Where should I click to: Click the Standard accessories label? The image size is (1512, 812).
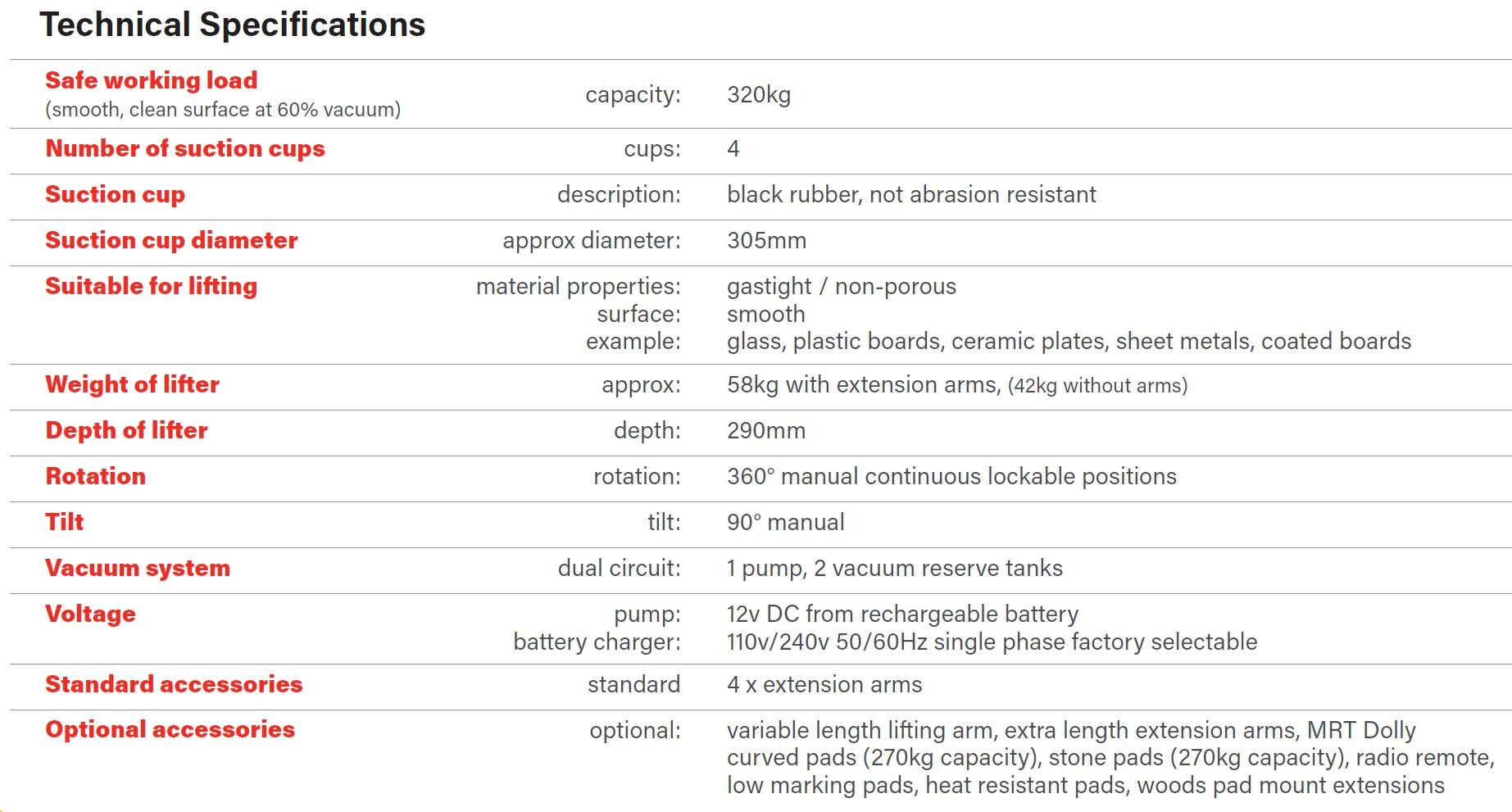point(174,684)
